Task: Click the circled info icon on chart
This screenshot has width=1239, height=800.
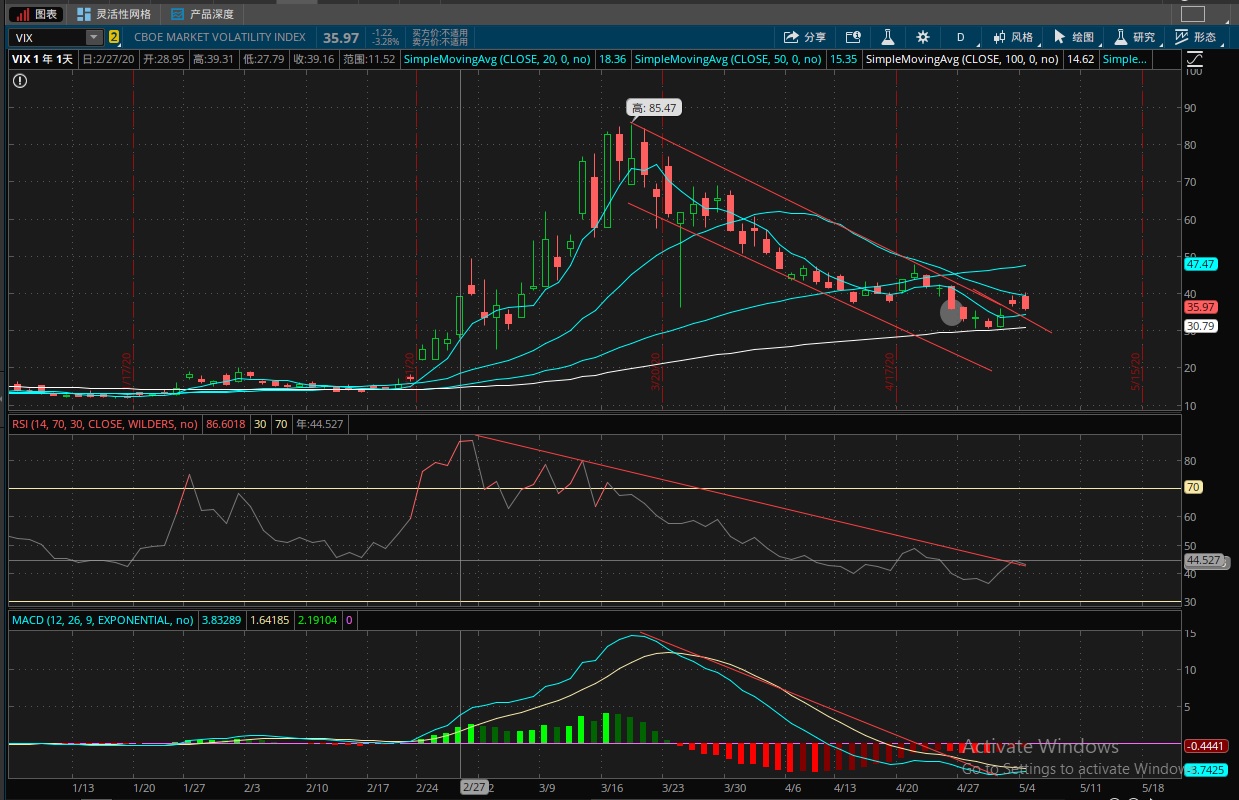Action: click(x=20, y=80)
